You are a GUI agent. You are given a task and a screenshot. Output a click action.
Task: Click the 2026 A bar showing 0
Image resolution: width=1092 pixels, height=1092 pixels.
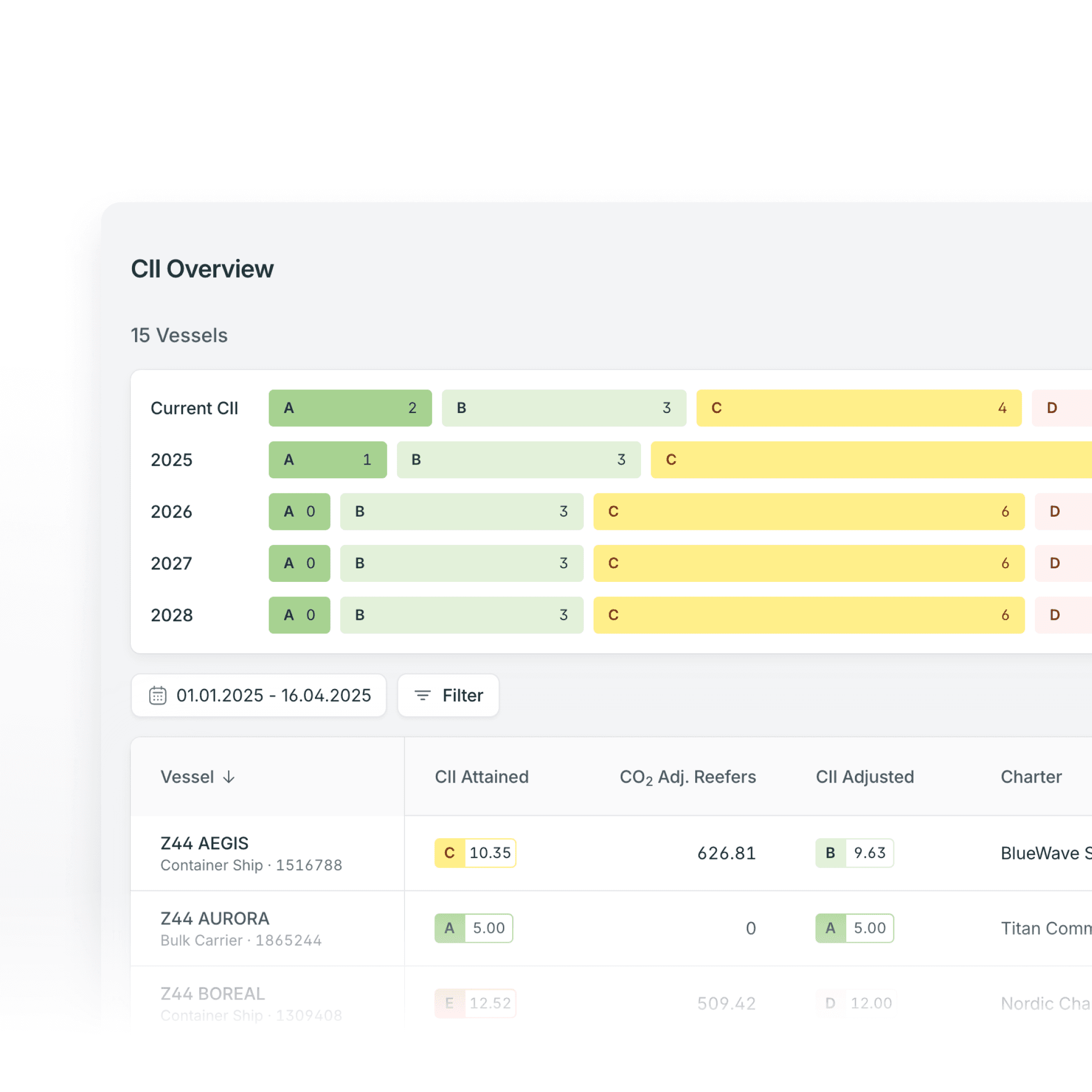tap(300, 512)
